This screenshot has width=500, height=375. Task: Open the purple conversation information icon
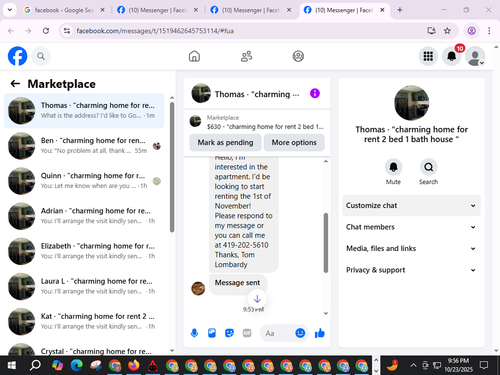315,93
